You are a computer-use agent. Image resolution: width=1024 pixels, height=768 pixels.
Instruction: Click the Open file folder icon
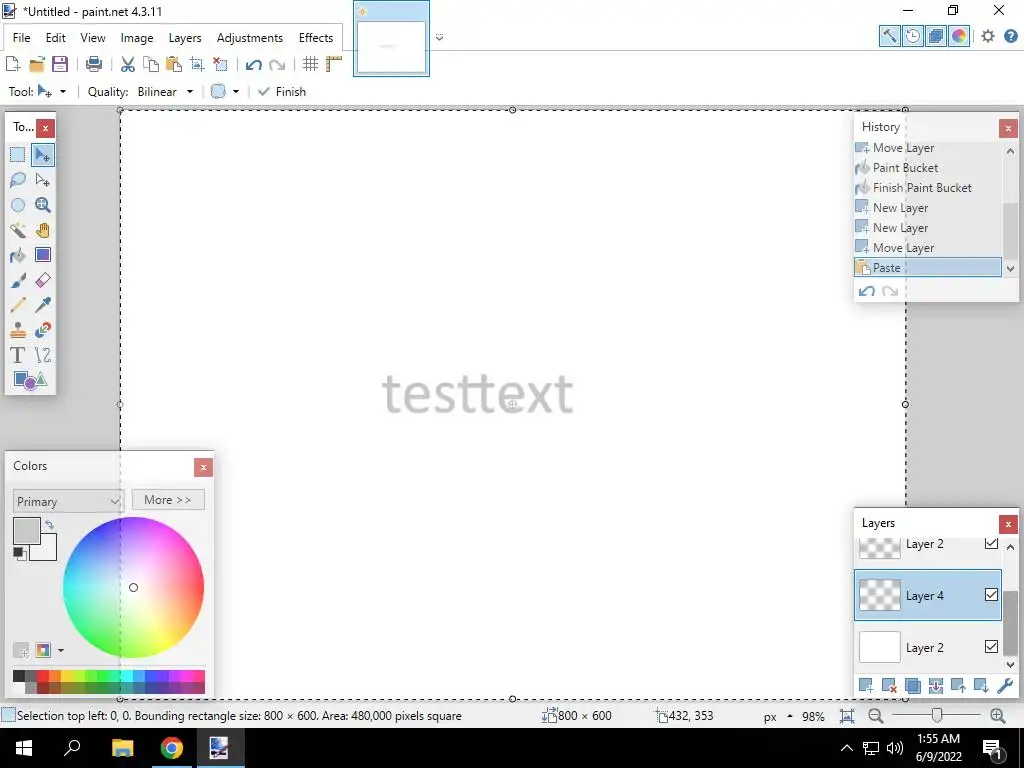tap(37, 64)
